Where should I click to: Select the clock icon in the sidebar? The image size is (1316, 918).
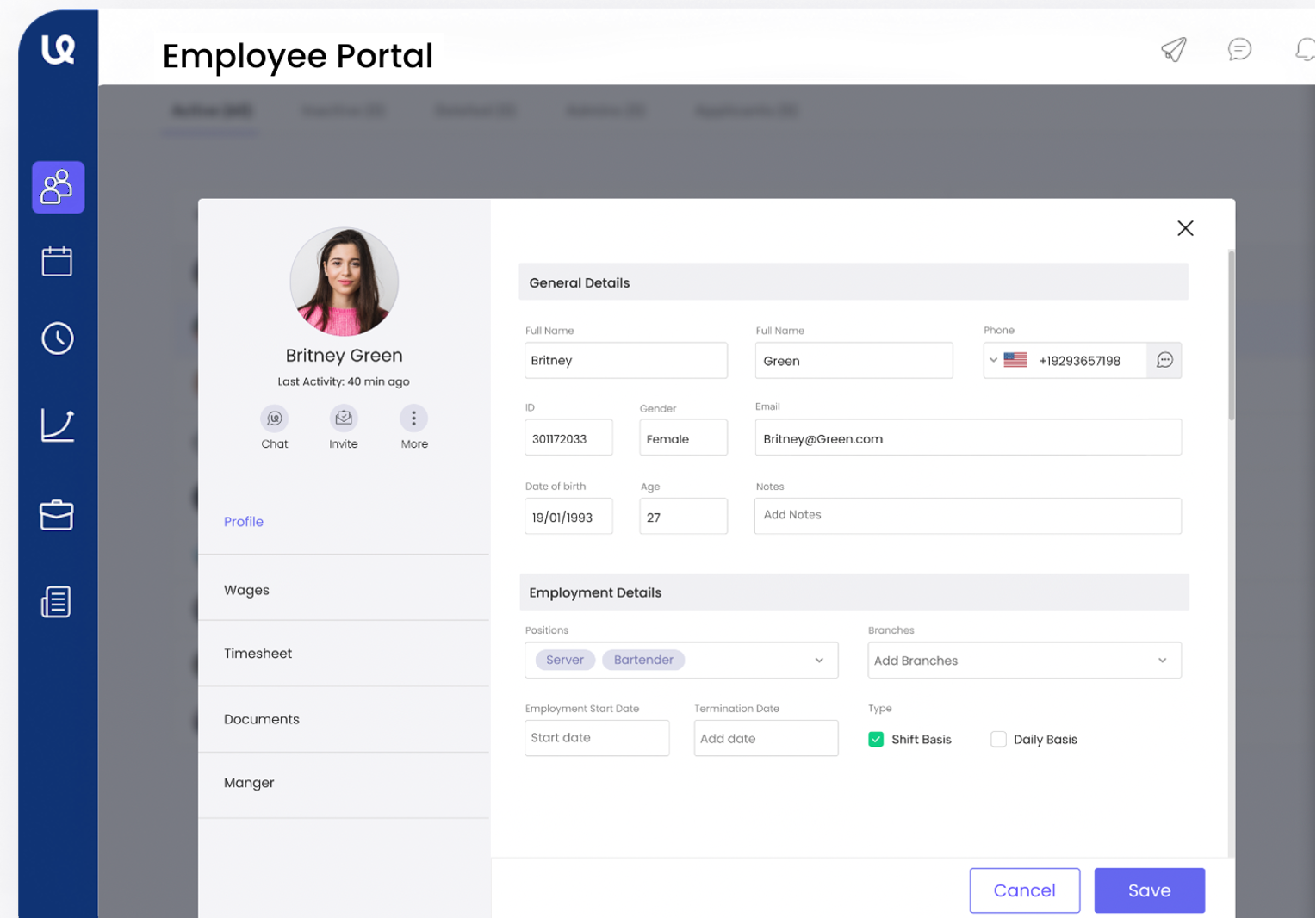[57, 338]
